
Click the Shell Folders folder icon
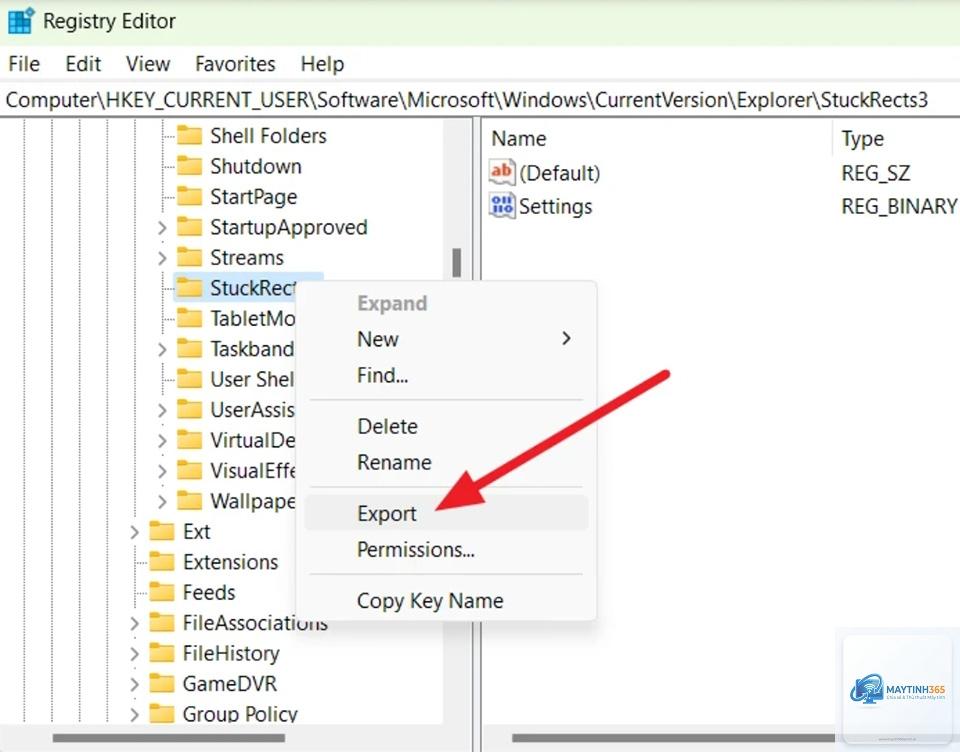tap(189, 135)
